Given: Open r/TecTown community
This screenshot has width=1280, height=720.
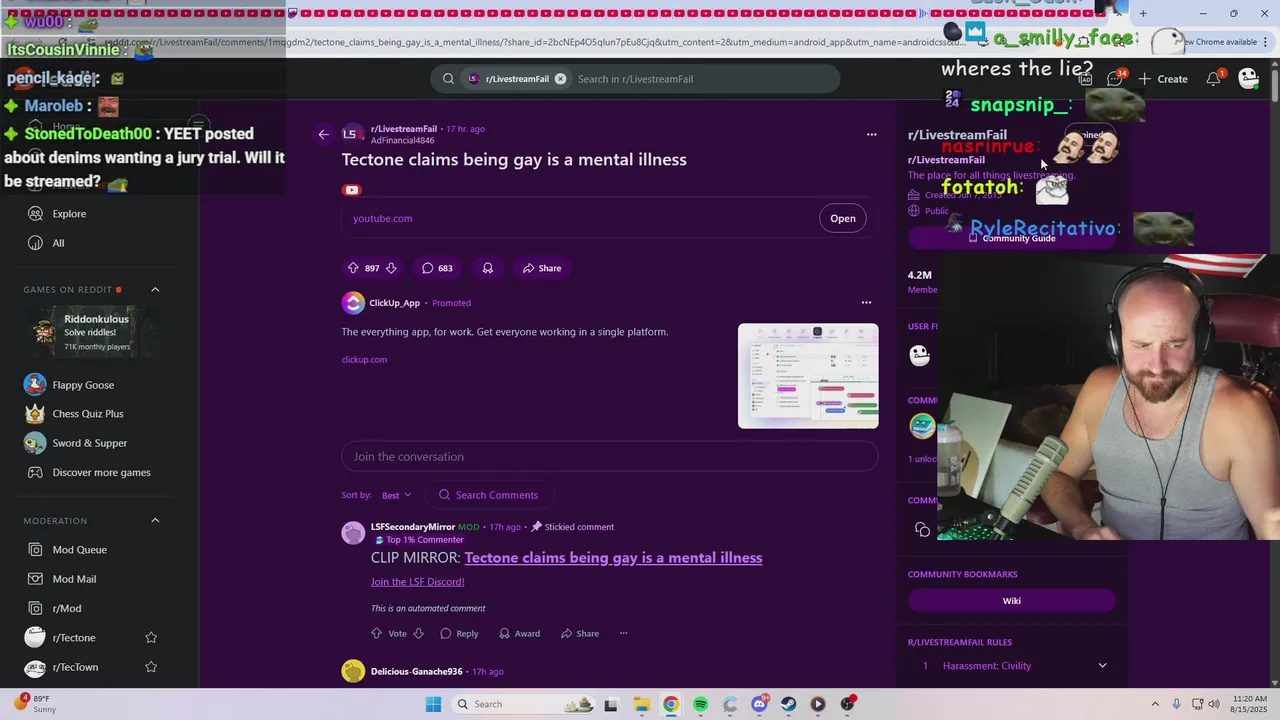Looking at the screenshot, I should point(75,667).
